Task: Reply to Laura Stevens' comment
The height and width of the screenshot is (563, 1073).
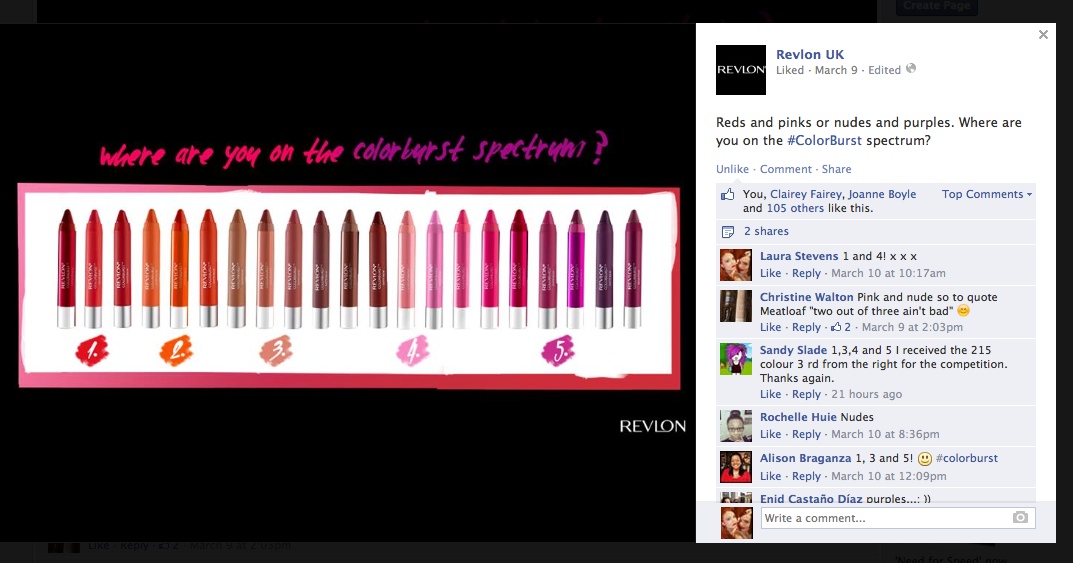Action: point(806,273)
